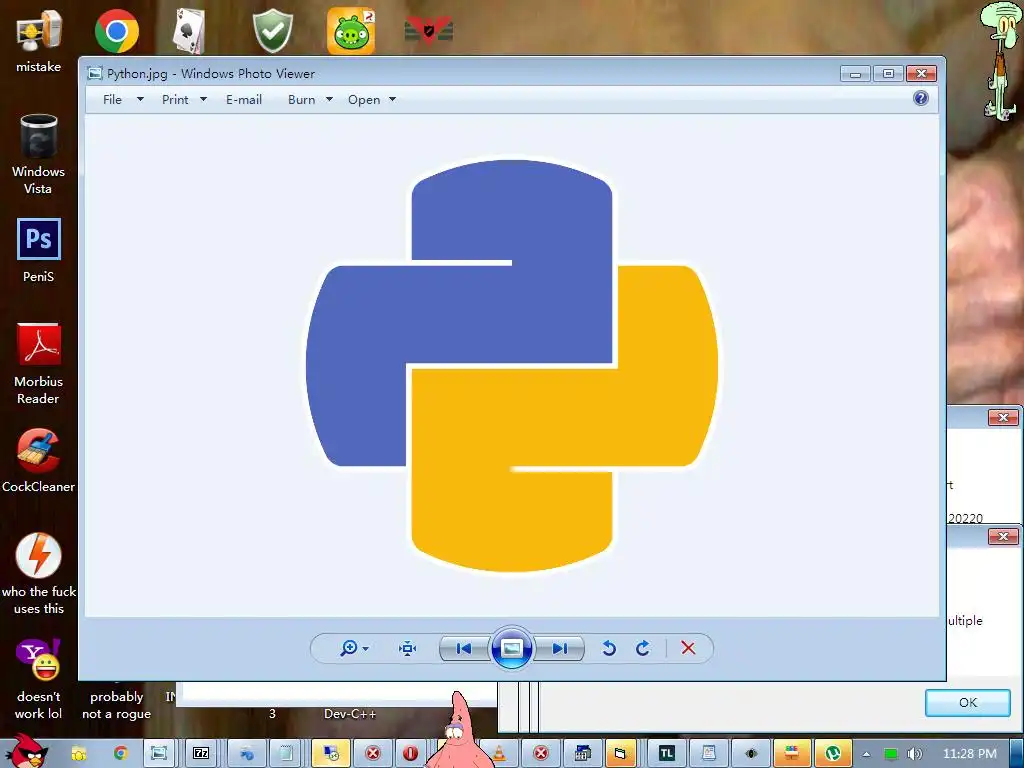Screen dimensions: 1024x768
Task: Open the zoom dropdown arrow
Action: tap(366, 648)
